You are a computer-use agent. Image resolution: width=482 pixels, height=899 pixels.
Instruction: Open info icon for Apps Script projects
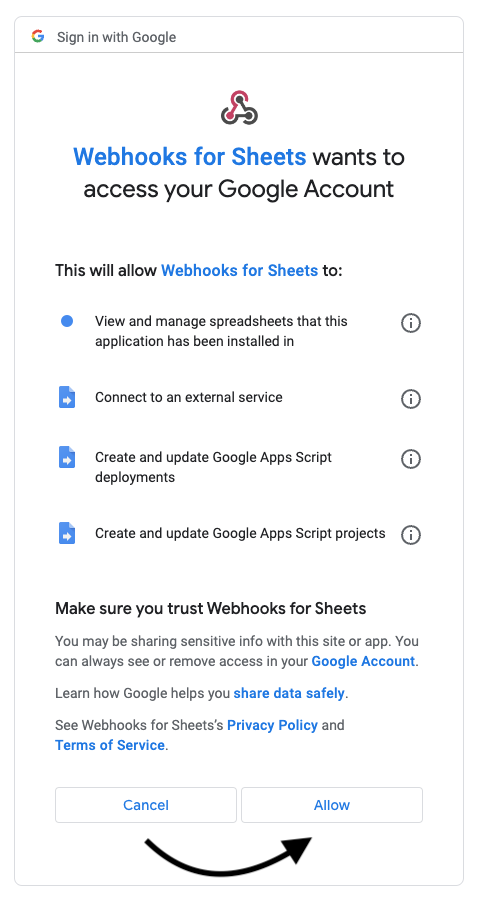410,534
